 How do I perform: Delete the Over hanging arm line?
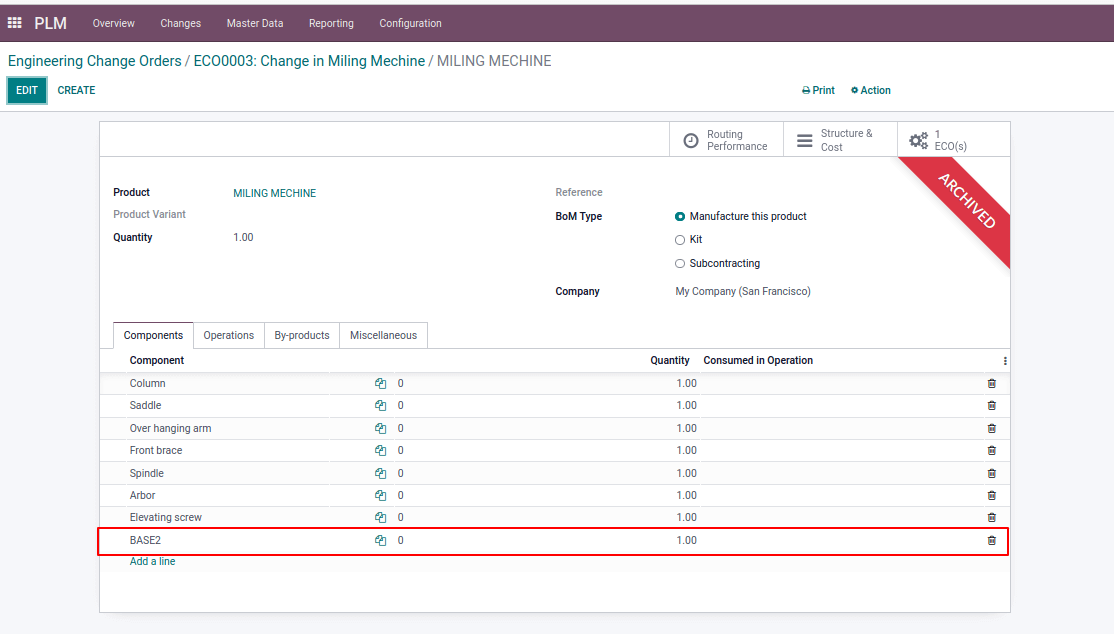[x=992, y=428]
